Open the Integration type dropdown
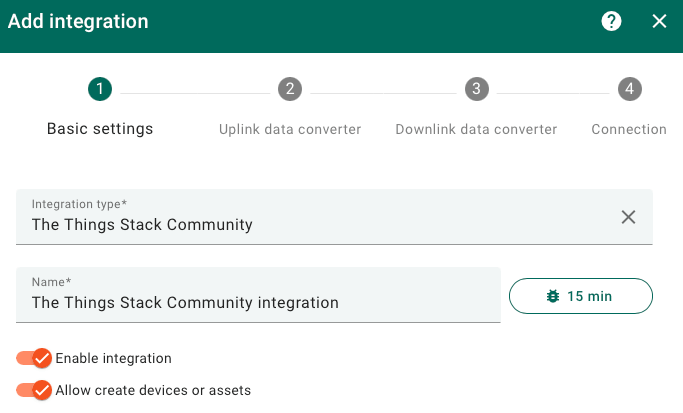 coord(310,223)
